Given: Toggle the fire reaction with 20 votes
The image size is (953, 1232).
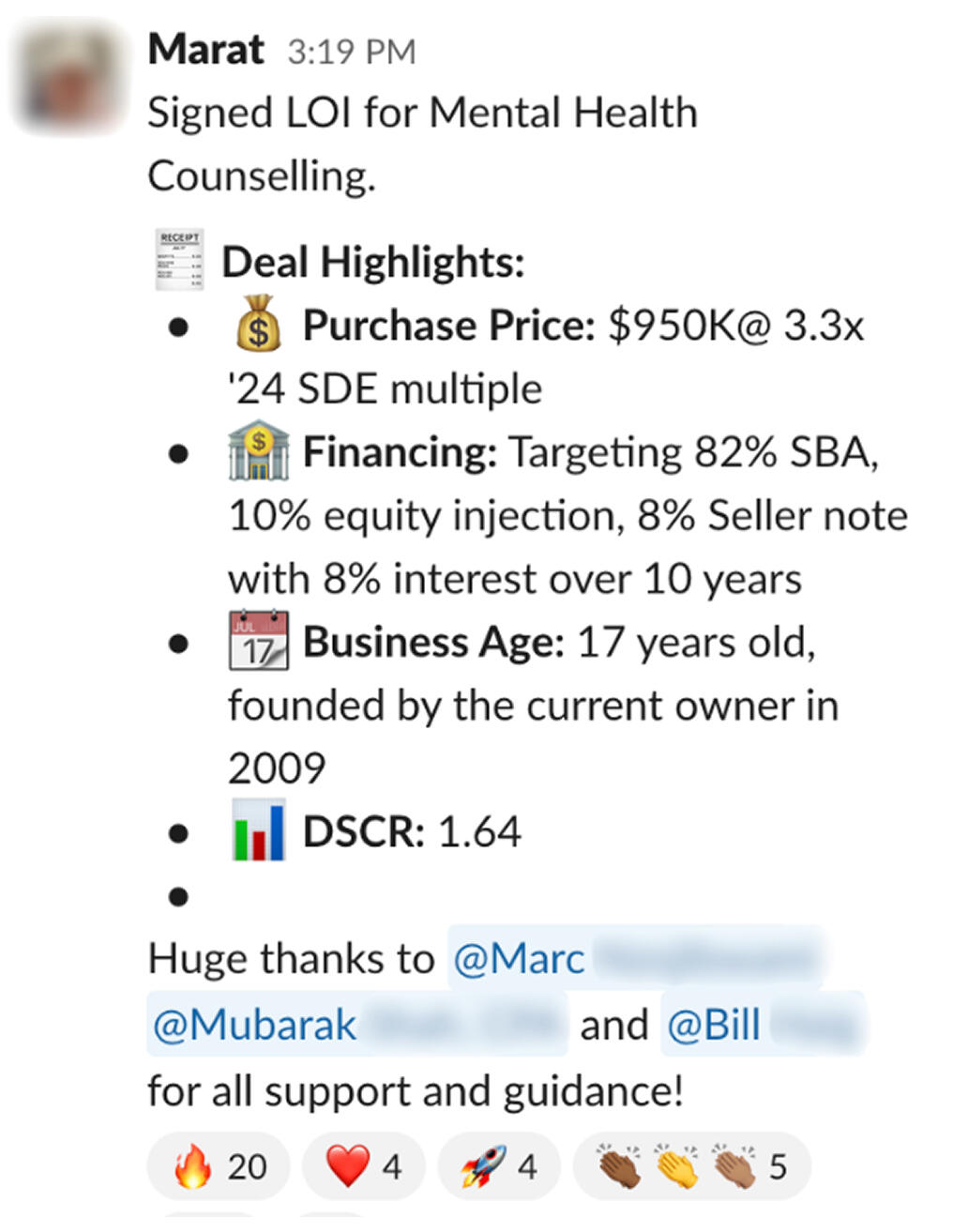Looking at the screenshot, I should coord(219,1167).
